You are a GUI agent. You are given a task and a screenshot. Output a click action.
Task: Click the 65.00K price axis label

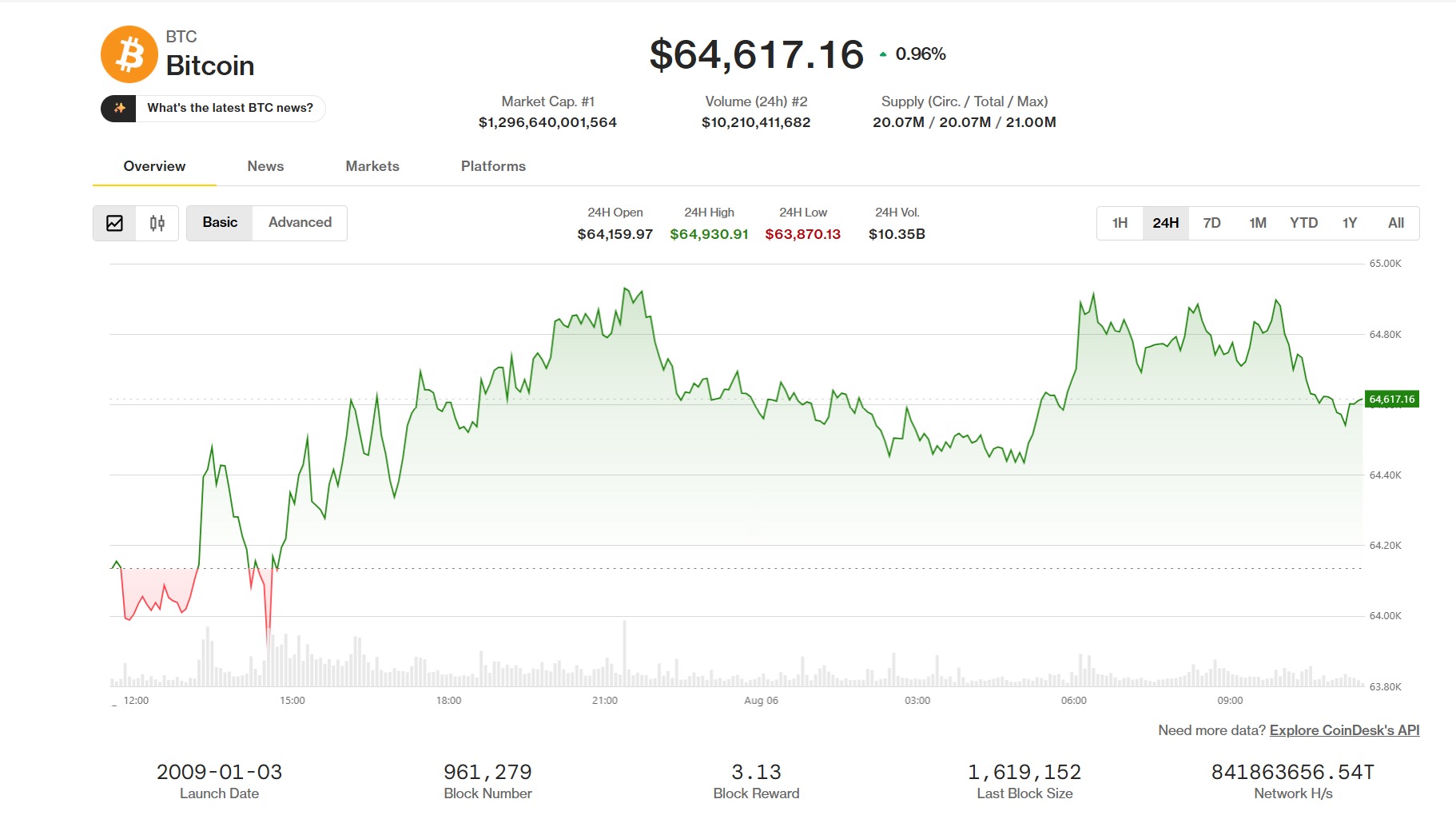(x=1386, y=264)
